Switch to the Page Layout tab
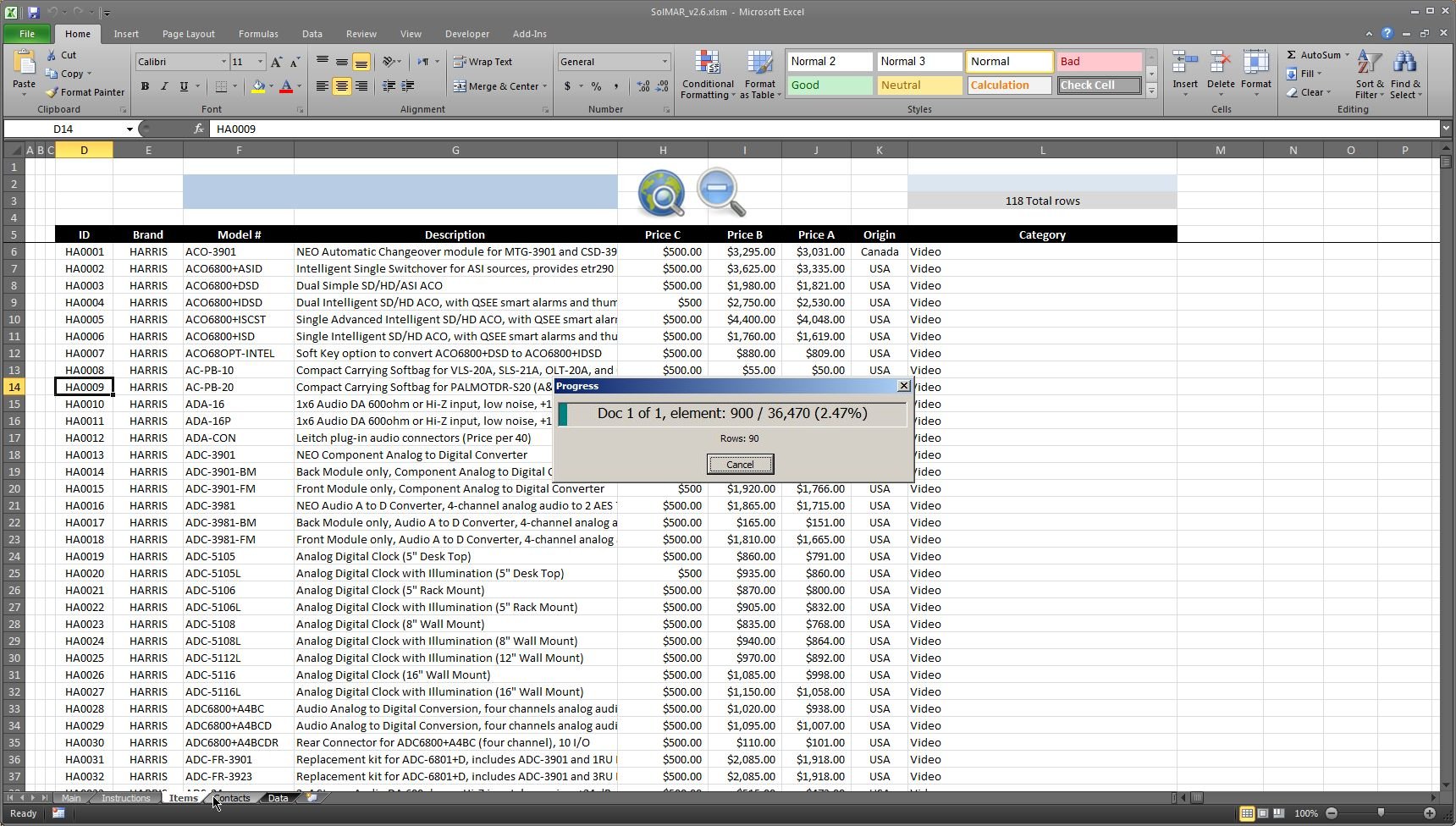Image resolution: width=1456 pixels, height=826 pixels. tap(189, 34)
